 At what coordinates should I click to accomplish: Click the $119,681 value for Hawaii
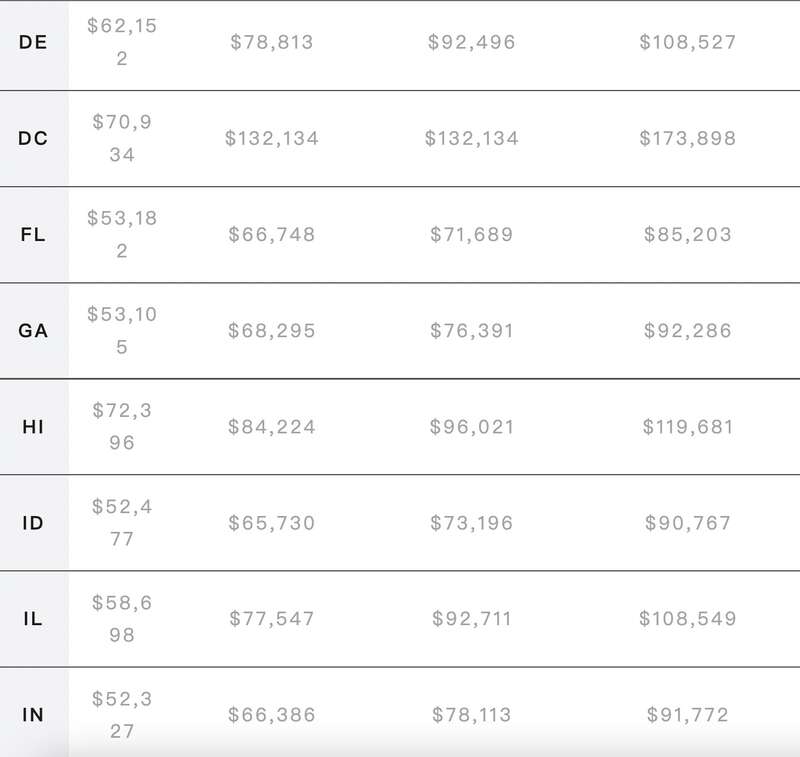coord(688,427)
